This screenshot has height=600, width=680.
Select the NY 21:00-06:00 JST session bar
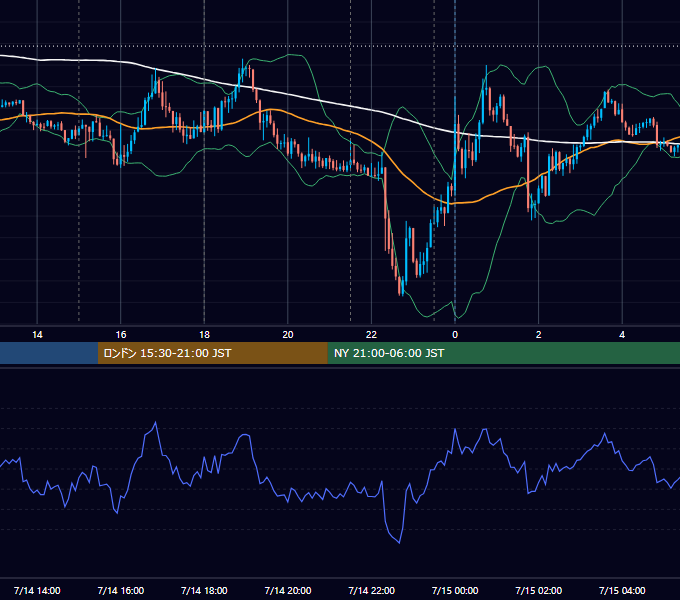click(x=503, y=353)
